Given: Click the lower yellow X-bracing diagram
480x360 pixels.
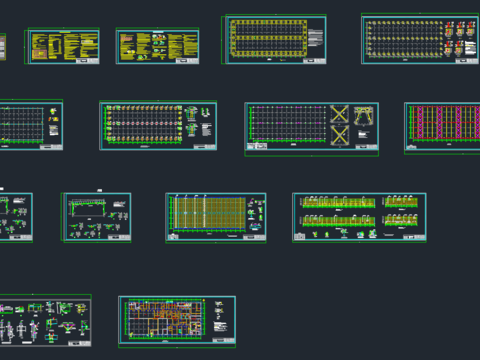Looking at the screenshot, I should click(x=339, y=135).
